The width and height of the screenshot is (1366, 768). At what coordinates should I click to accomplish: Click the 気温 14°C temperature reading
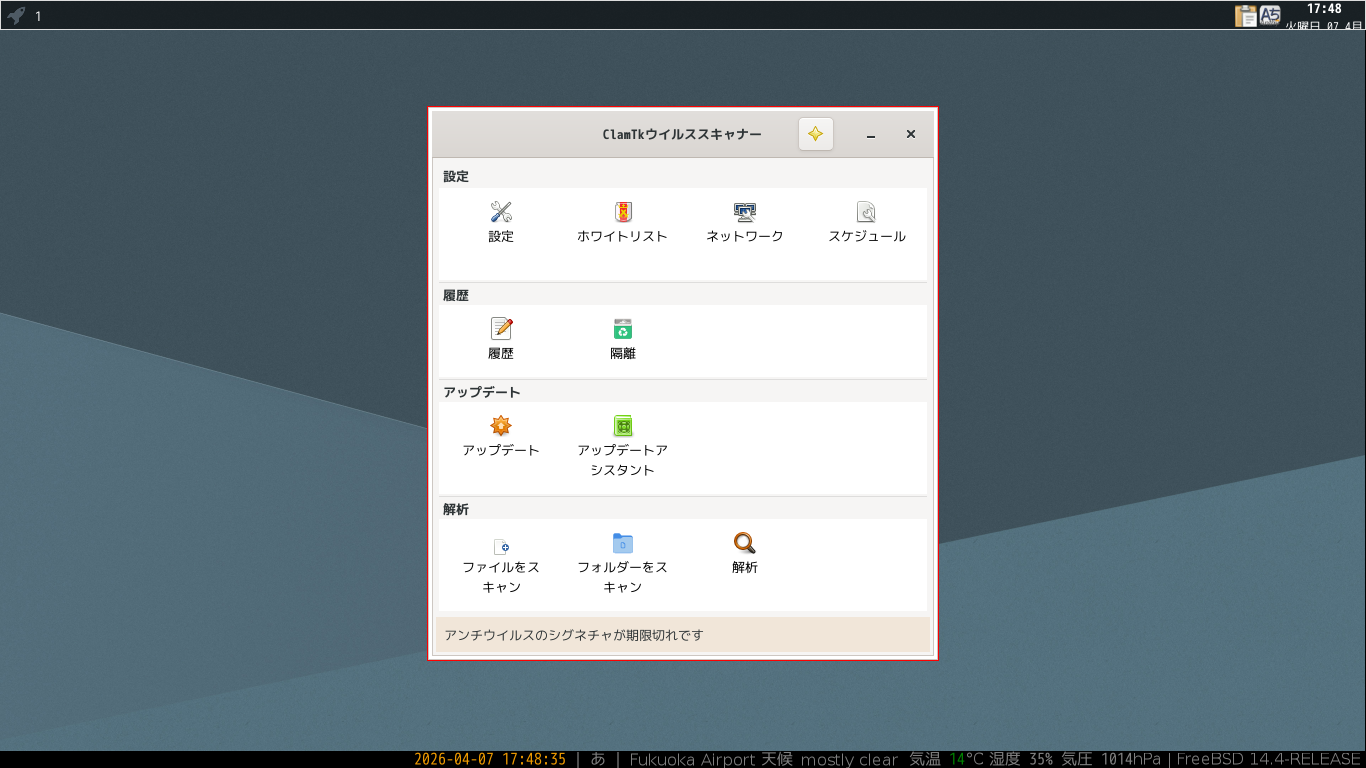pyautogui.click(x=947, y=759)
